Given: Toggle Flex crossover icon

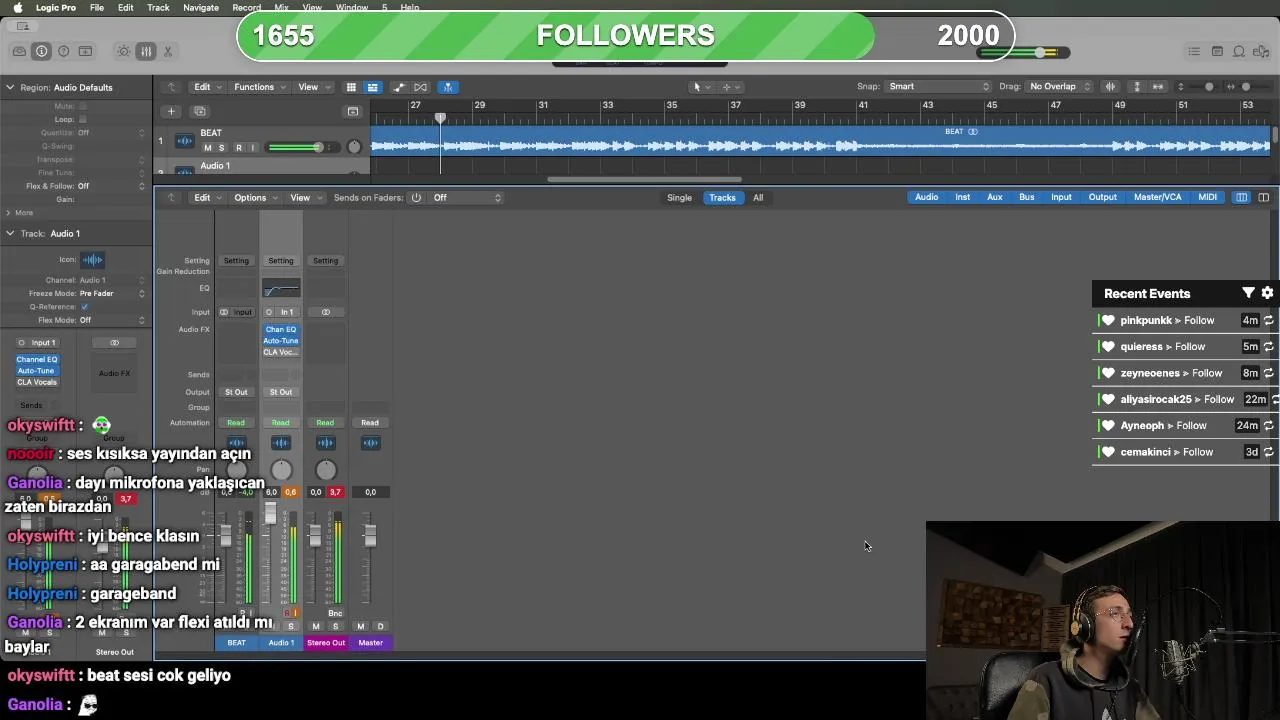Looking at the screenshot, I should [421, 87].
